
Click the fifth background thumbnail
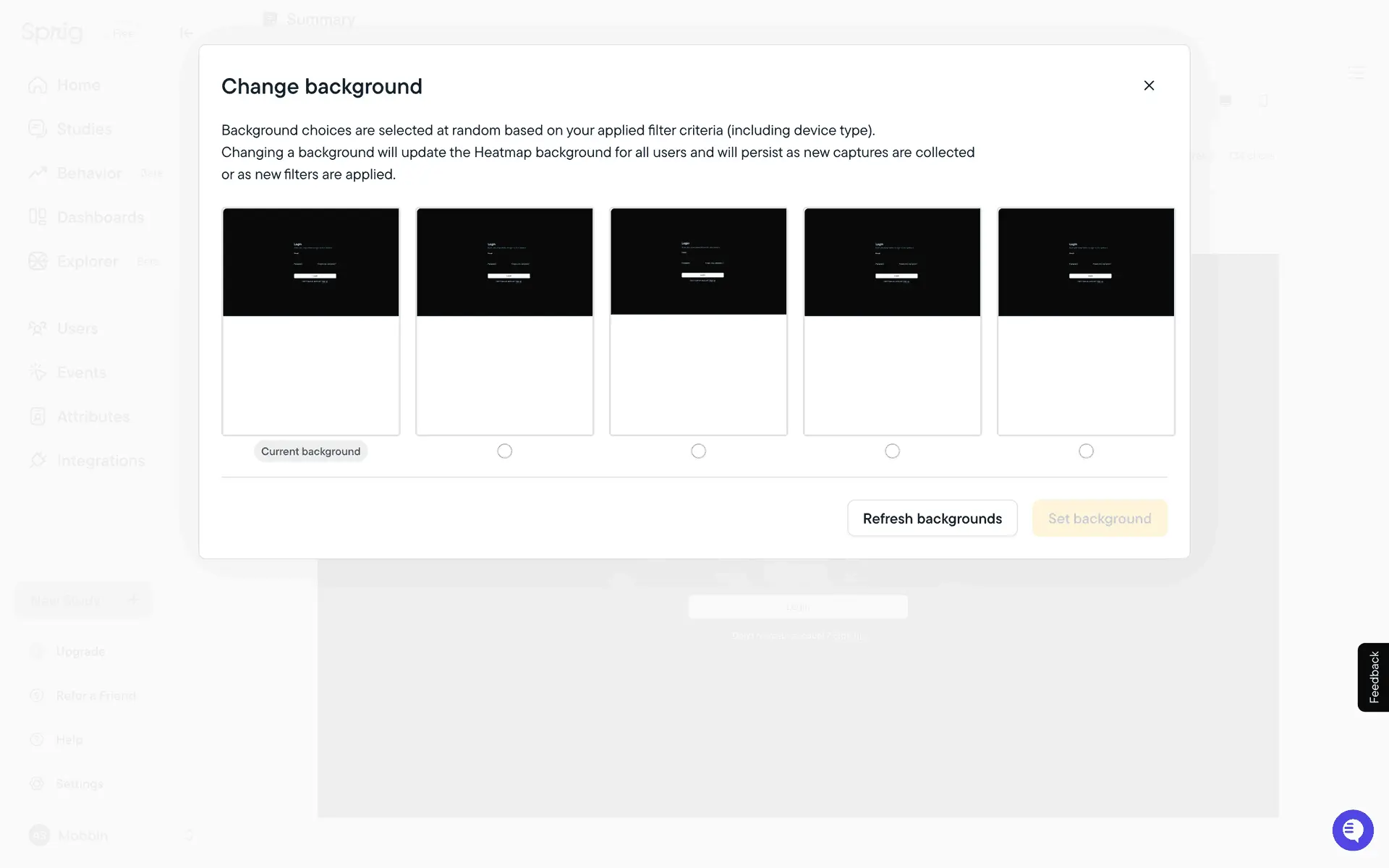[1086, 321]
